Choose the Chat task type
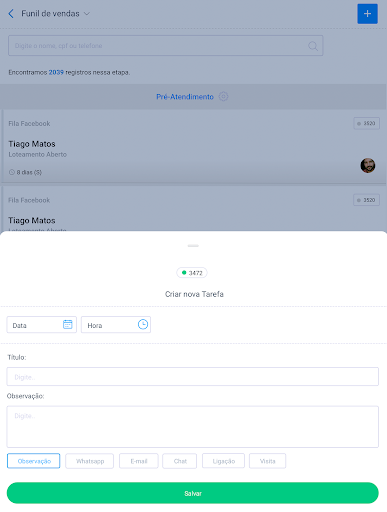This screenshot has height=512, width=387. (180, 461)
